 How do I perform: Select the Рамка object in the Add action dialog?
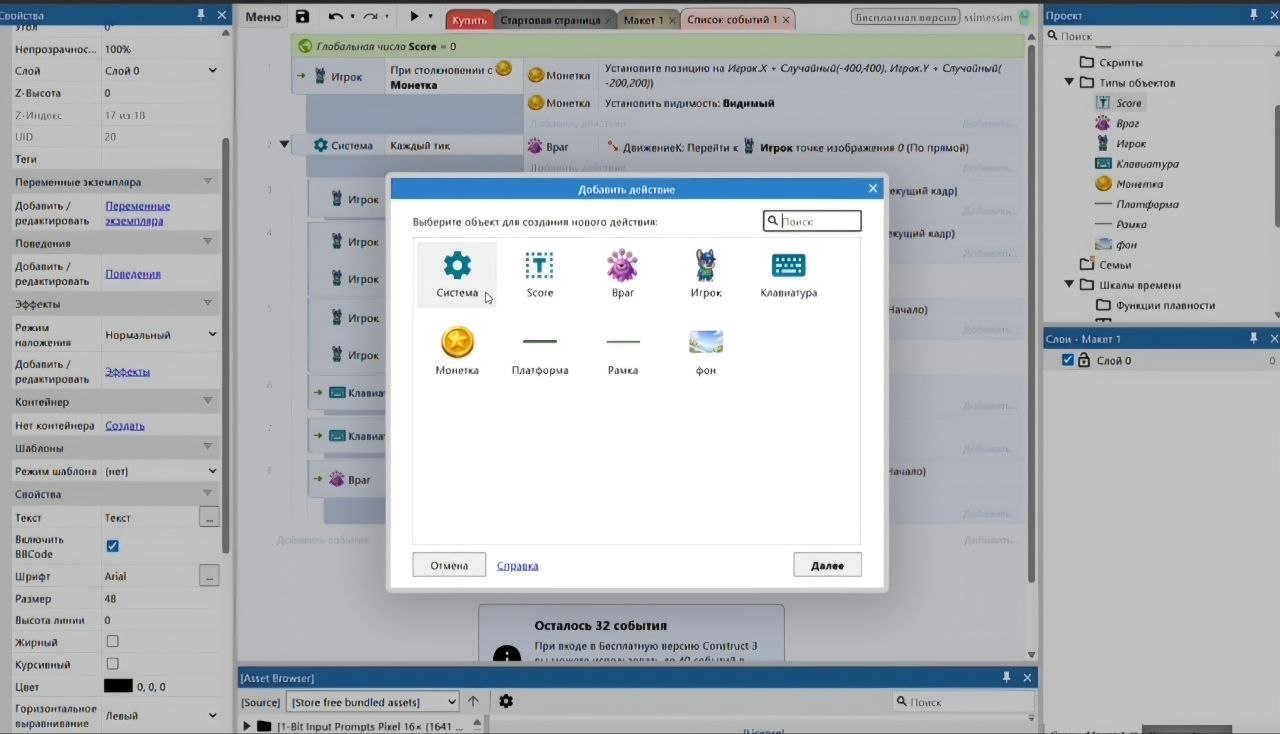click(622, 351)
